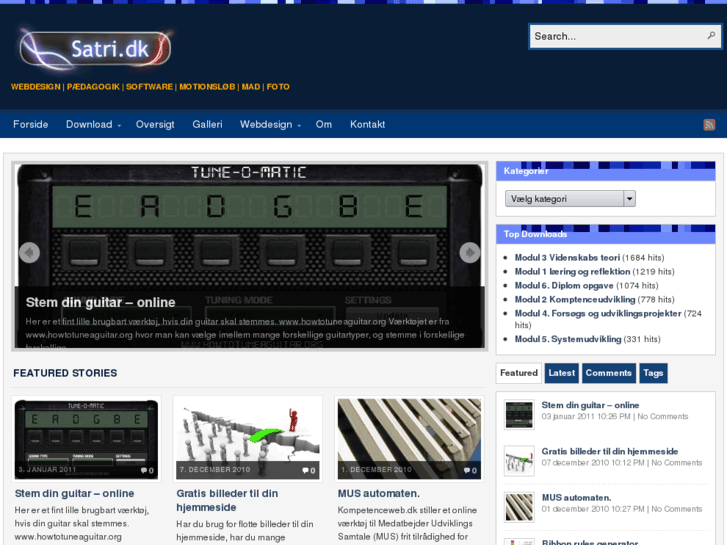Image resolution: width=727 pixels, height=545 pixels.
Task: Click the Satri.dk logo
Action: coord(96,50)
